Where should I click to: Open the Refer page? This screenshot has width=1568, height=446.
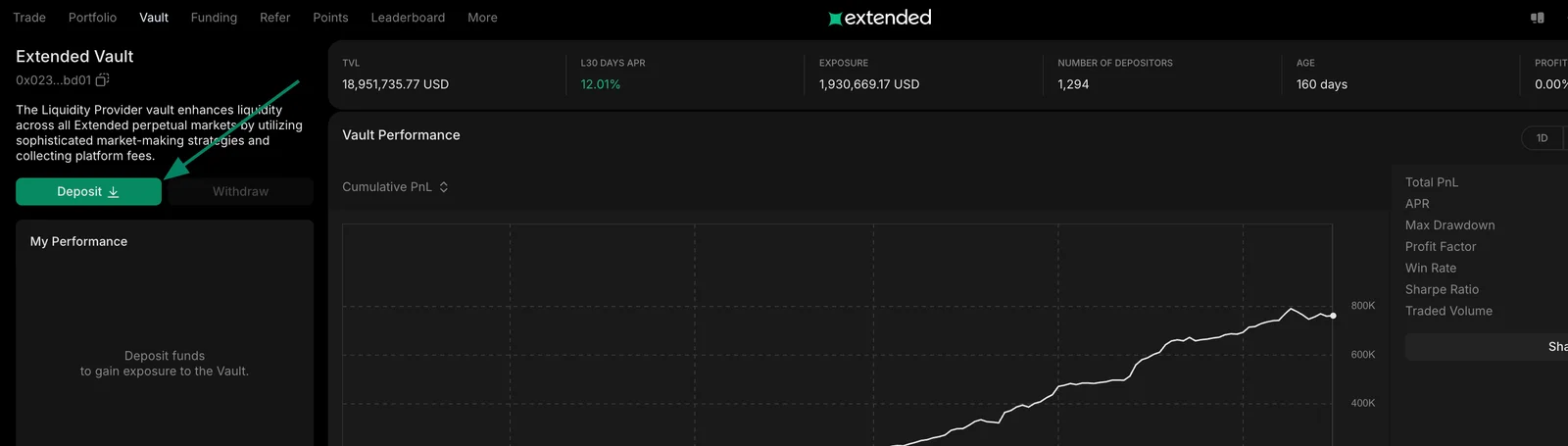tap(274, 18)
